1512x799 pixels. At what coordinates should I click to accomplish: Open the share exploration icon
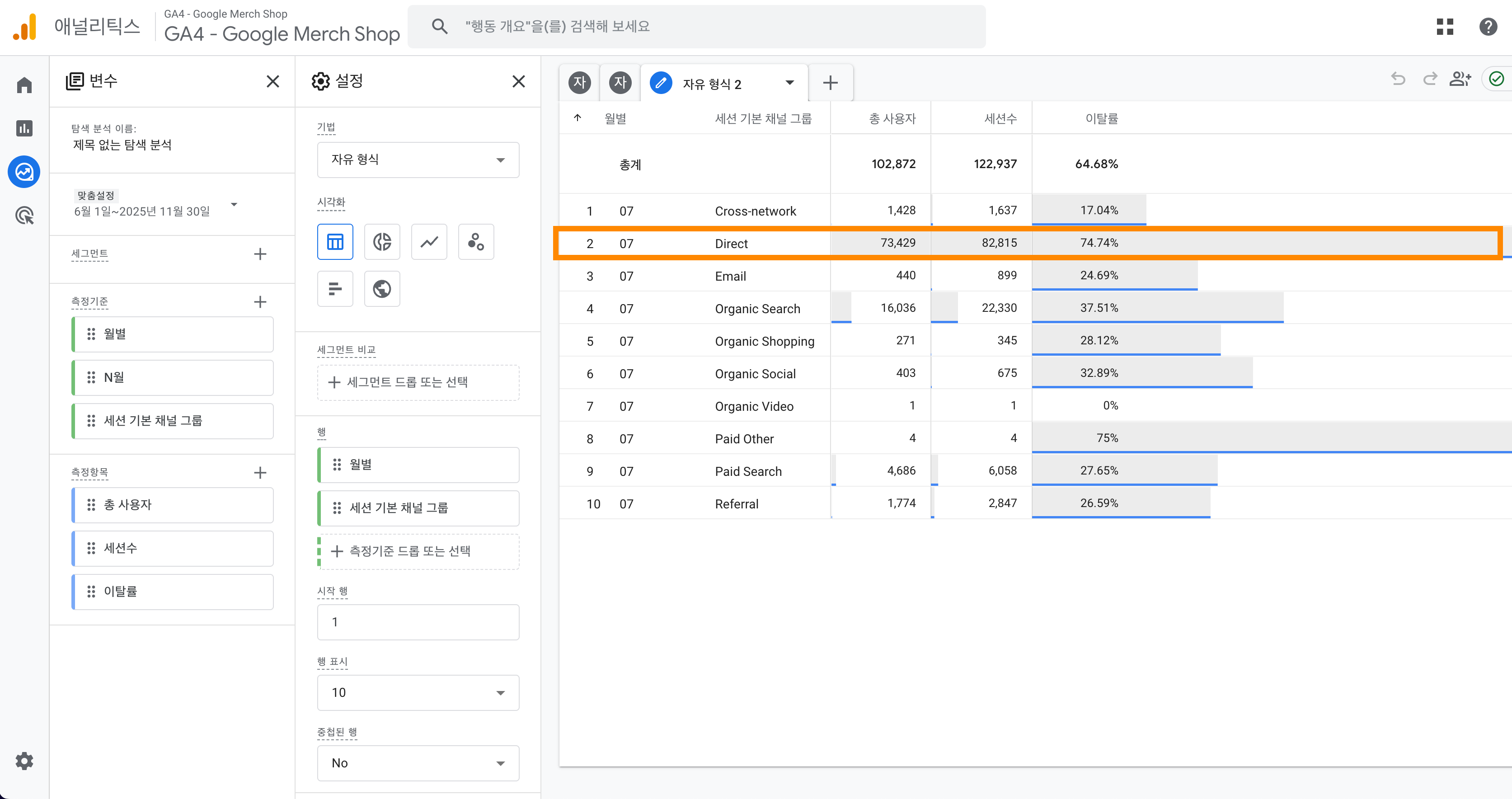point(1460,79)
